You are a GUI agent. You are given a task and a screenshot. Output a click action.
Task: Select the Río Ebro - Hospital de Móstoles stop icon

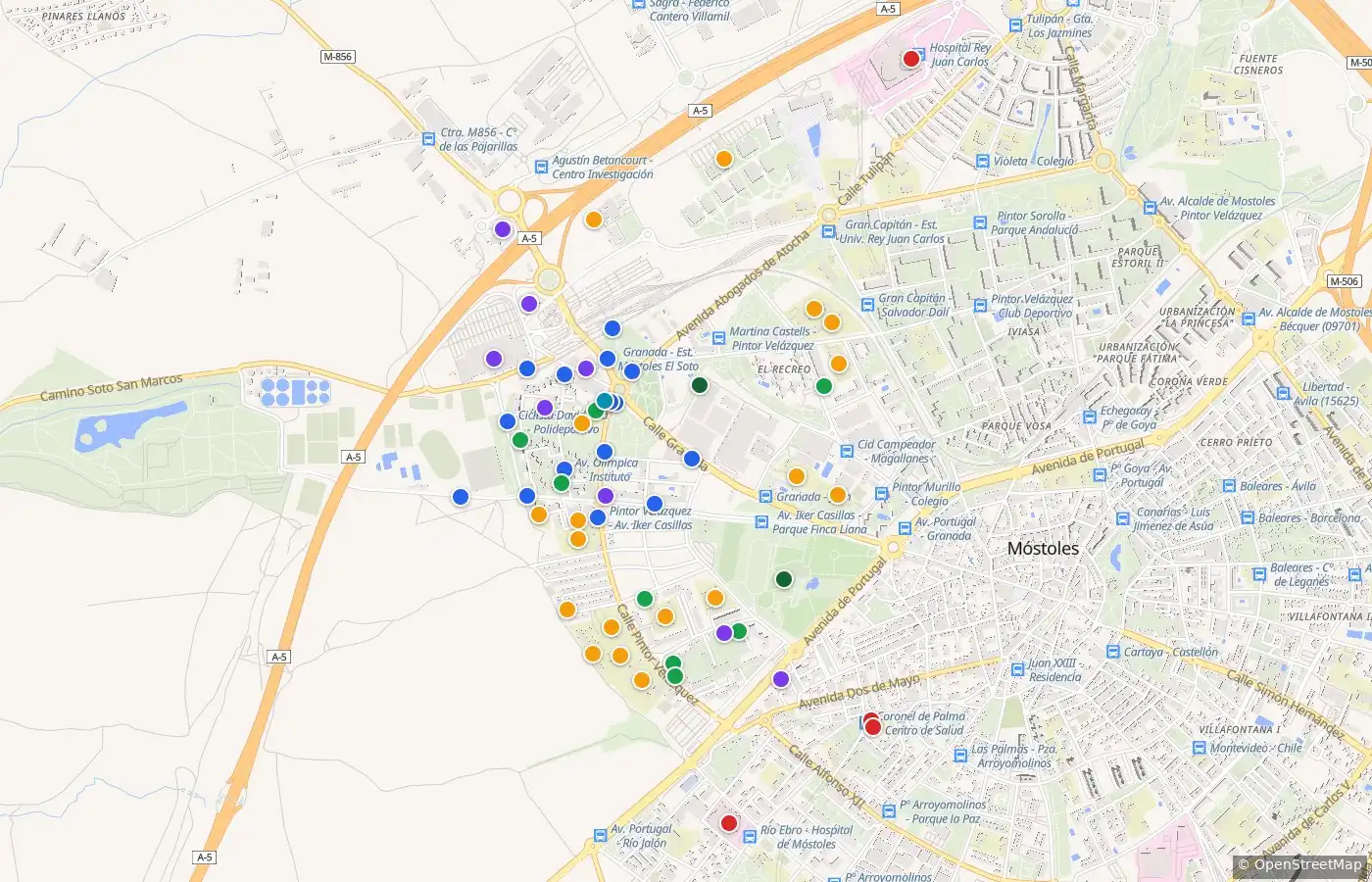coord(750,836)
